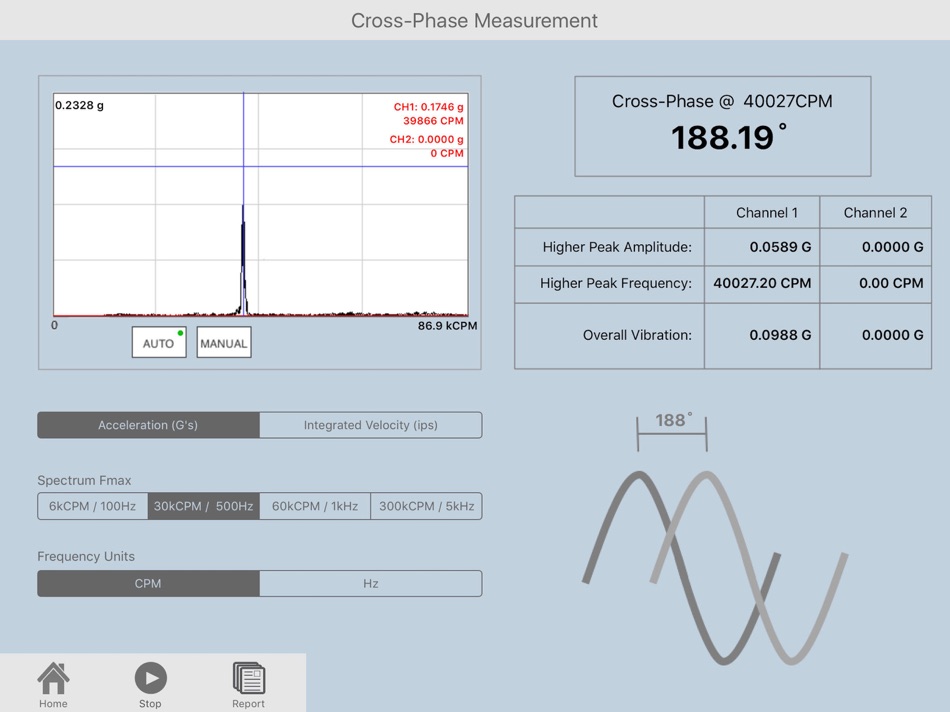The image size is (950, 712).
Task: Click the Channel 2 column header
Action: pos(875,213)
